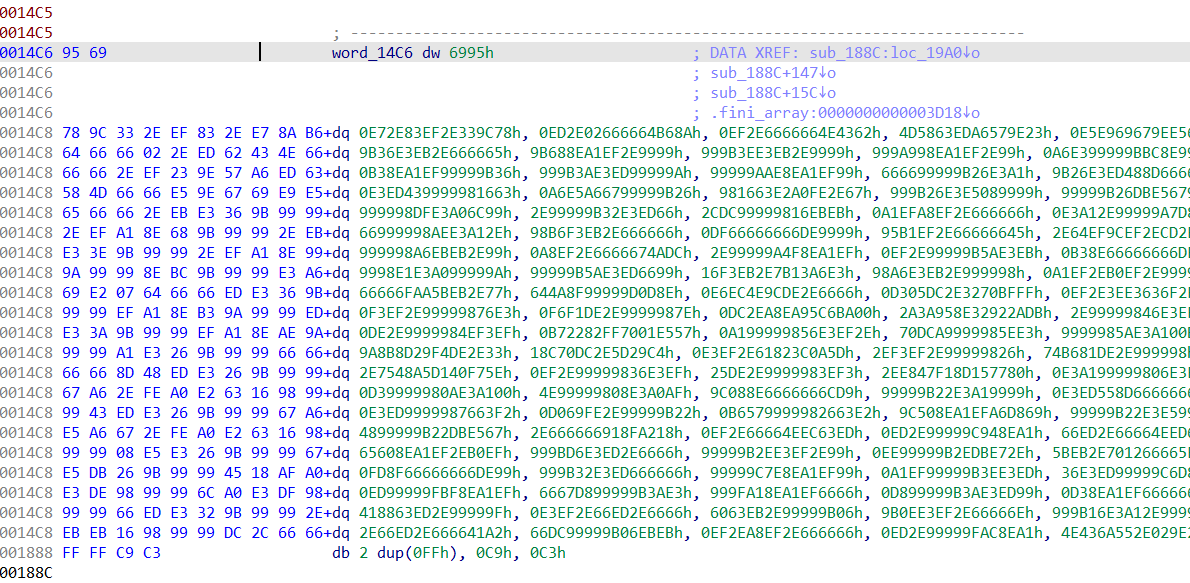Jump to the sub_188C+15C cross-reference

click(773, 93)
